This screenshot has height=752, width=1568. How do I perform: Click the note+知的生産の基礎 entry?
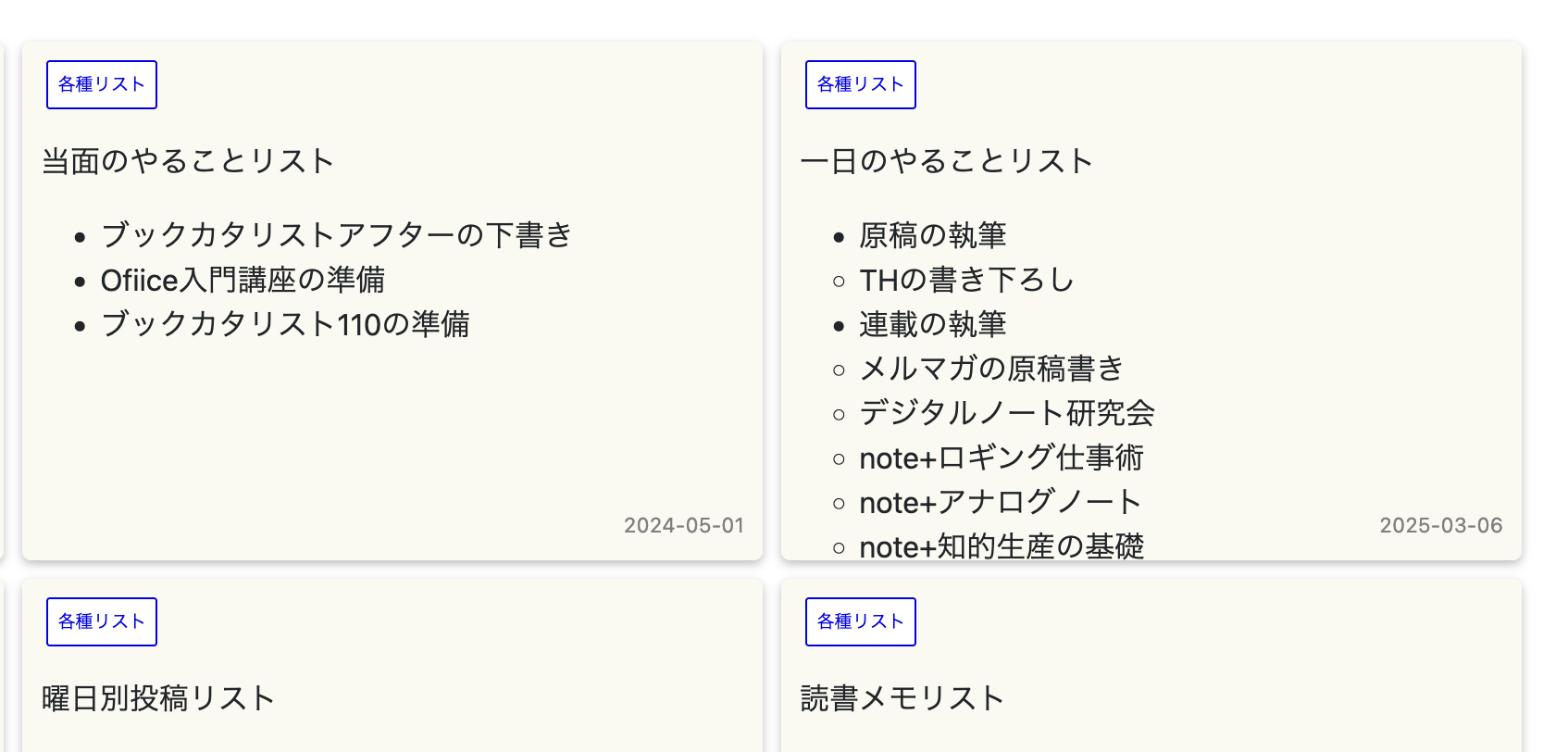1002,547
